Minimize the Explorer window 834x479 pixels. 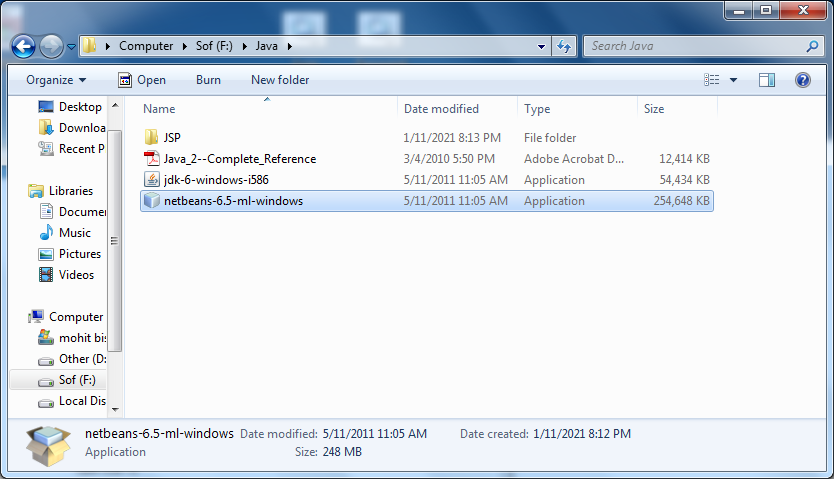click(x=738, y=11)
